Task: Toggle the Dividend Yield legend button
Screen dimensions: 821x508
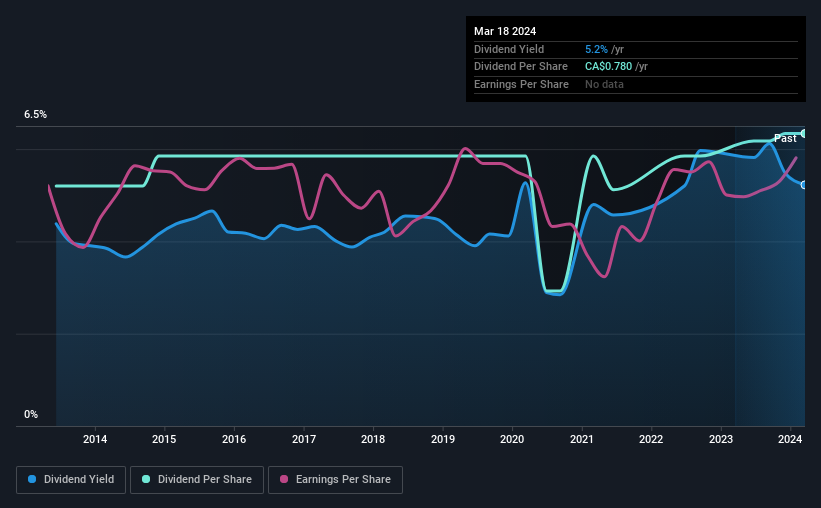Action: pos(71,480)
